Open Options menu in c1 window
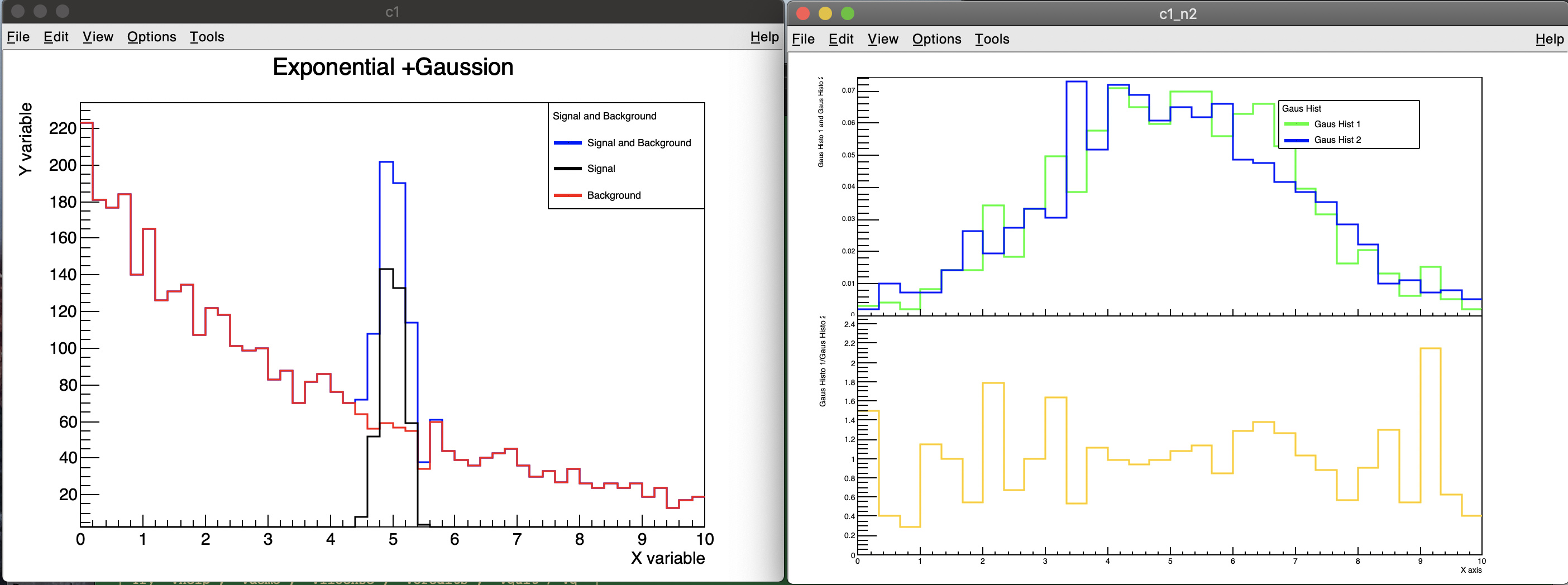This screenshot has width=1568, height=585. click(x=151, y=37)
